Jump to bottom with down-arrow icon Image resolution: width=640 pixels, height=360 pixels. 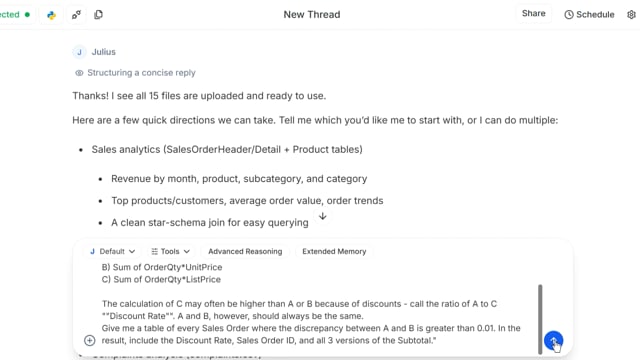[322, 216]
